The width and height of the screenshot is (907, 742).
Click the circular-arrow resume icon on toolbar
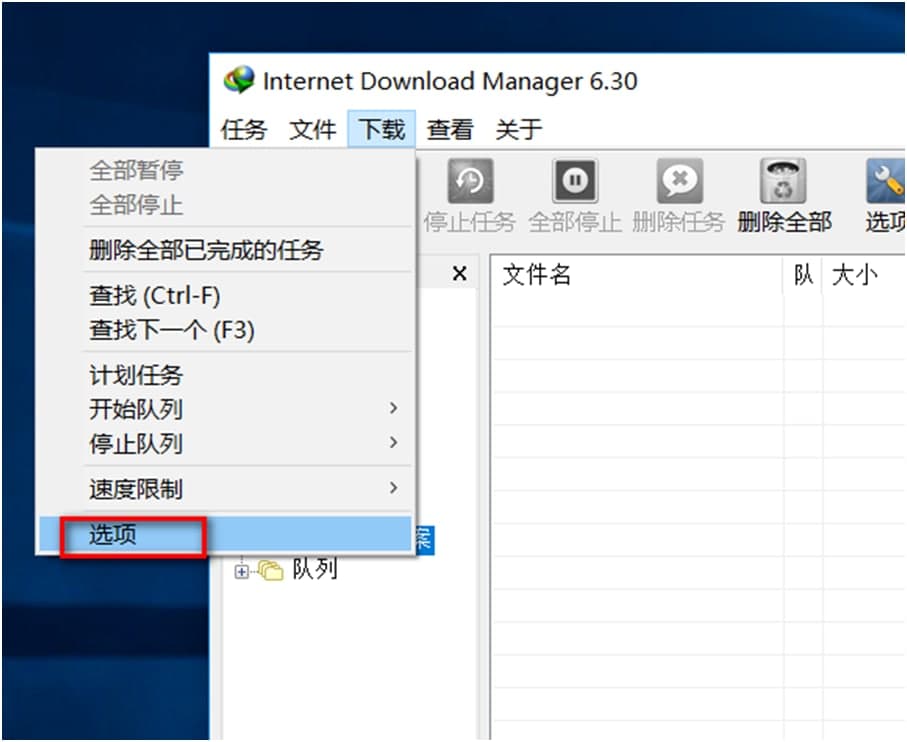[470, 180]
